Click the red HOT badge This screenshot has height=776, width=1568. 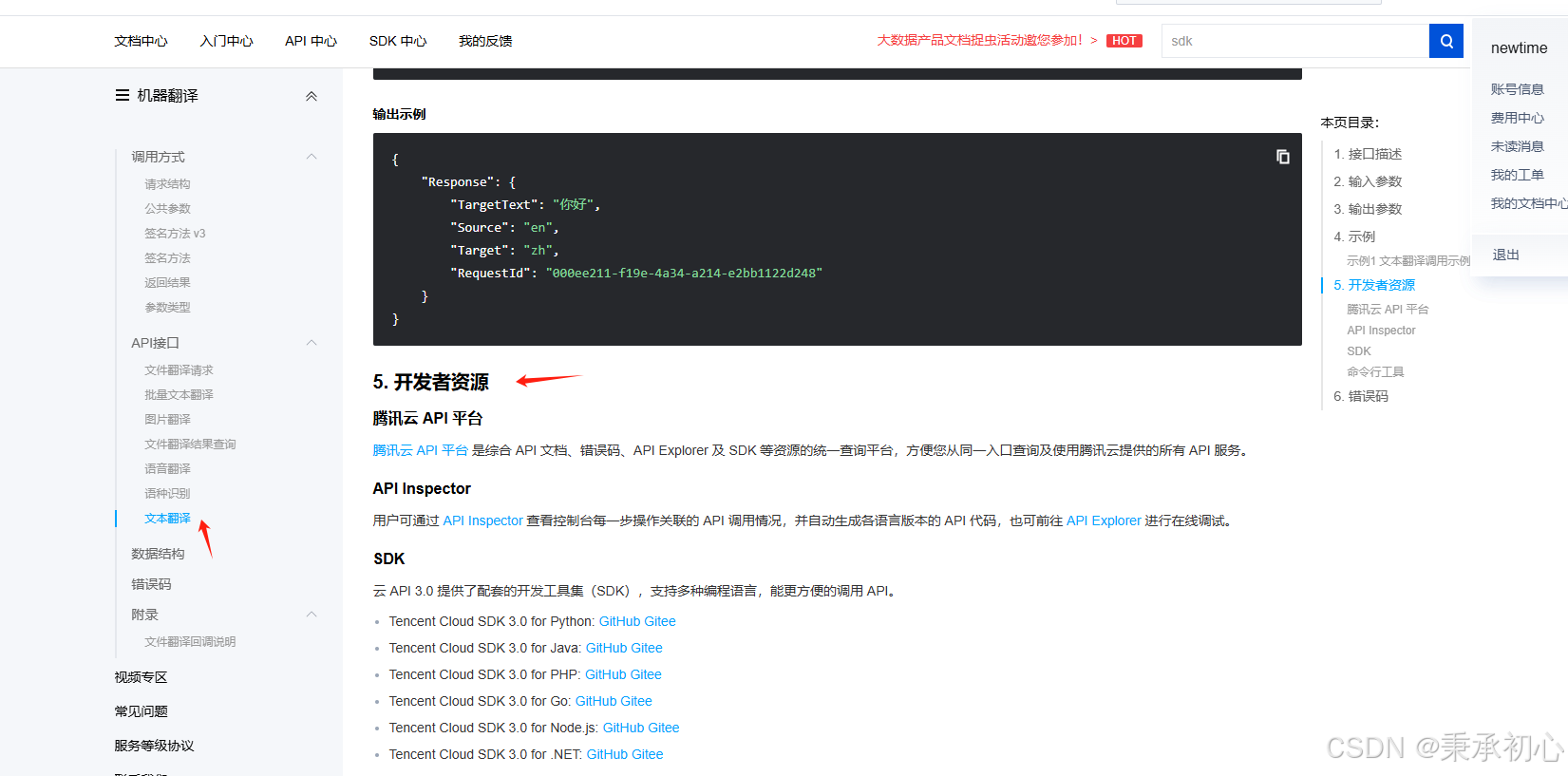coord(1124,41)
